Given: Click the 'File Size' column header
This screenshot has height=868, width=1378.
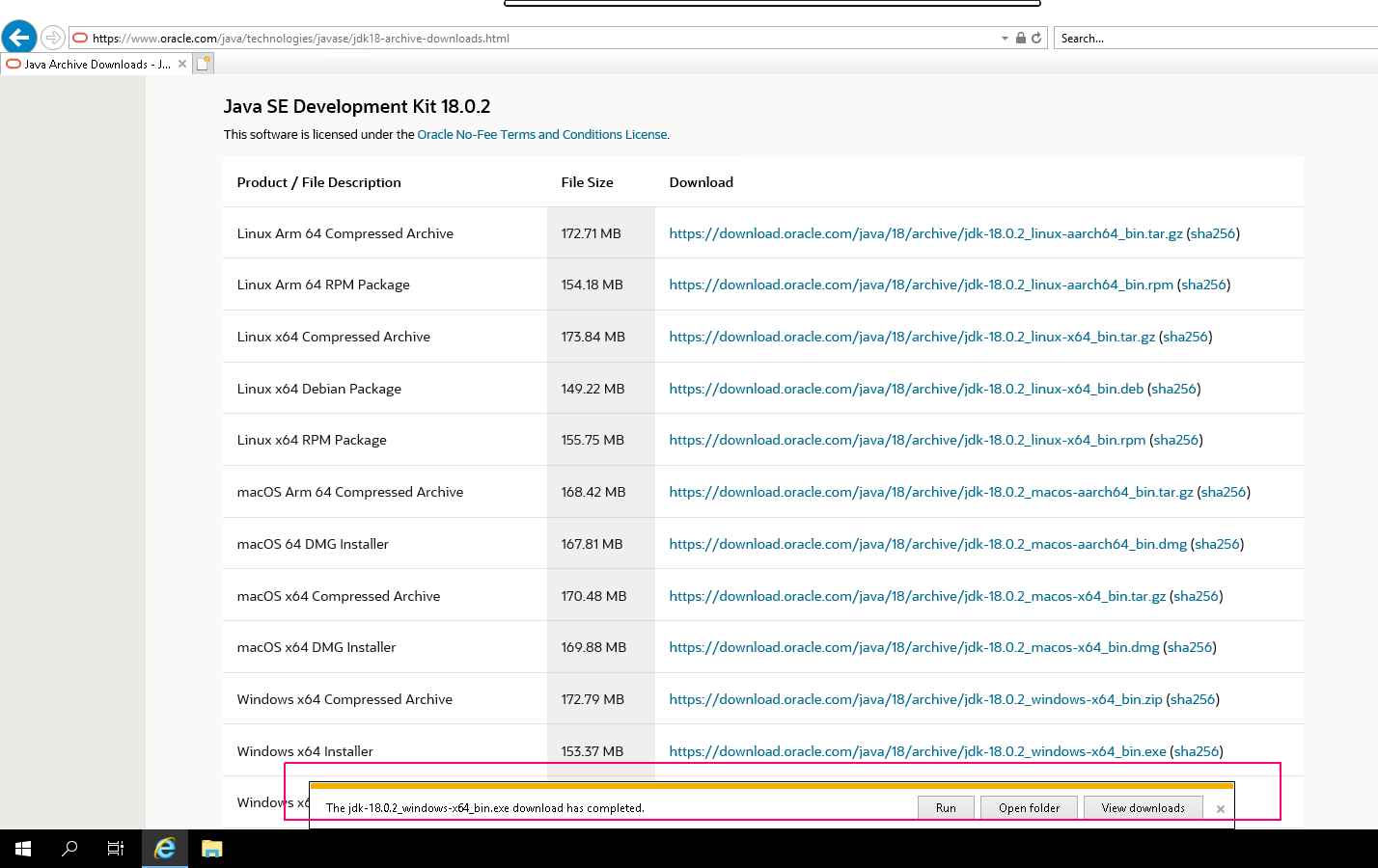Looking at the screenshot, I should pyautogui.click(x=587, y=182).
